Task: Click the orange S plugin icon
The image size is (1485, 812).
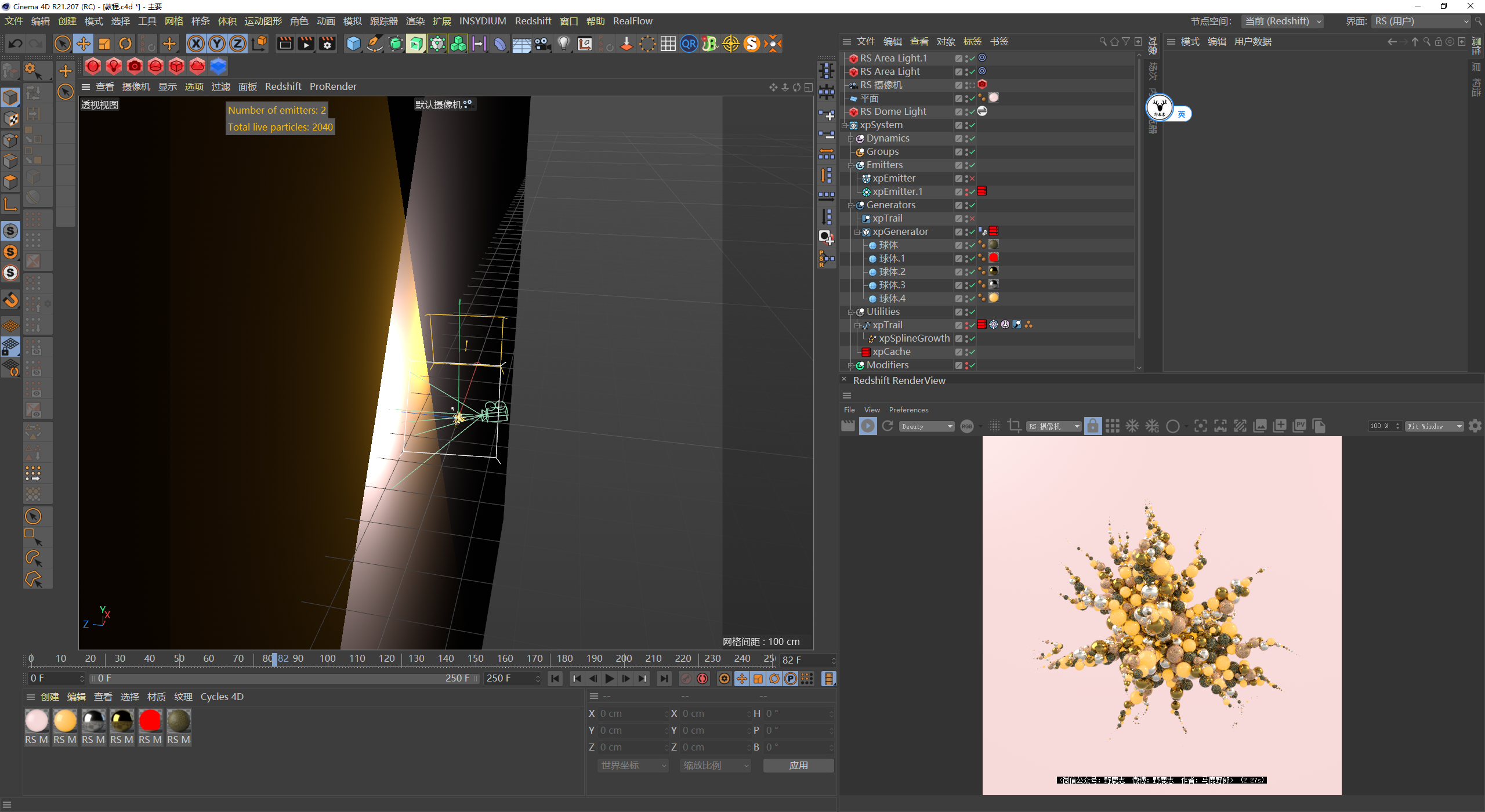Action: [752, 44]
